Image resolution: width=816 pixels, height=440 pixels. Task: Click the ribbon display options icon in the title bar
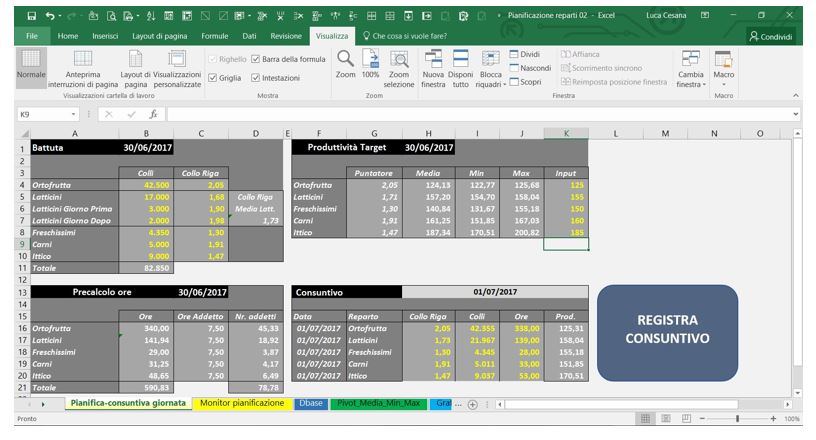click(x=705, y=16)
